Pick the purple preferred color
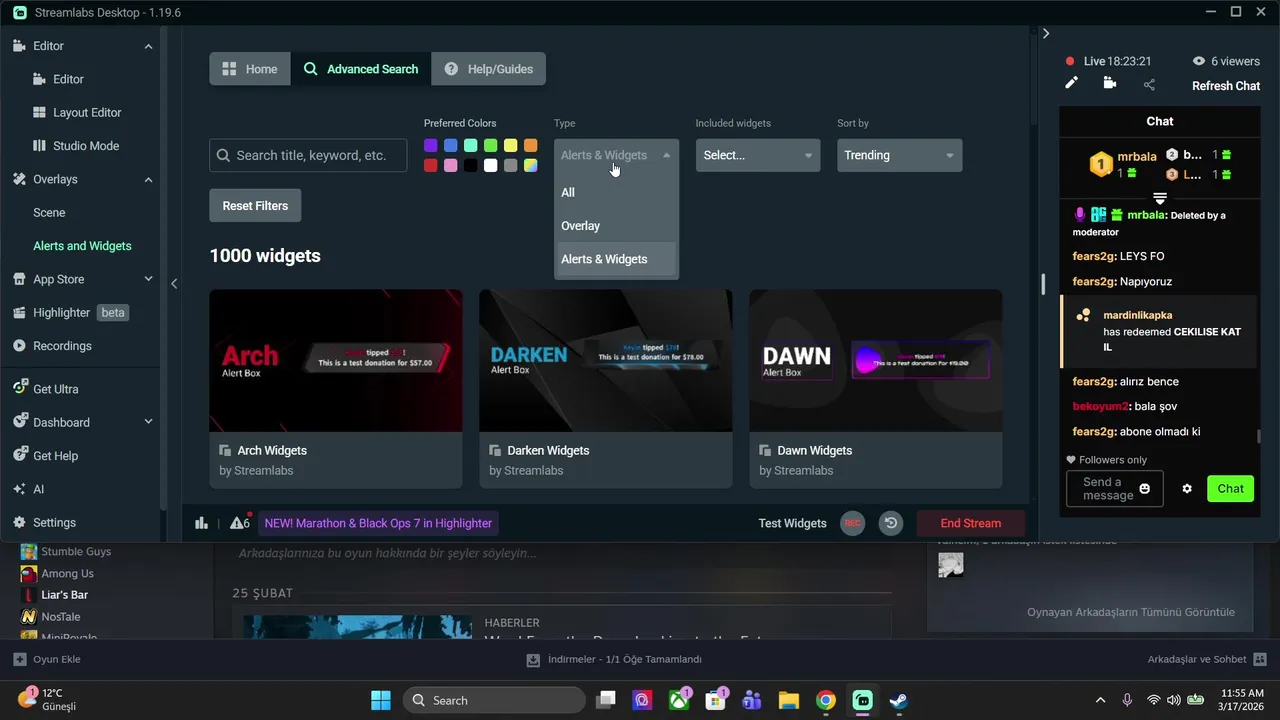The image size is (1280, 720). [430, 146]
